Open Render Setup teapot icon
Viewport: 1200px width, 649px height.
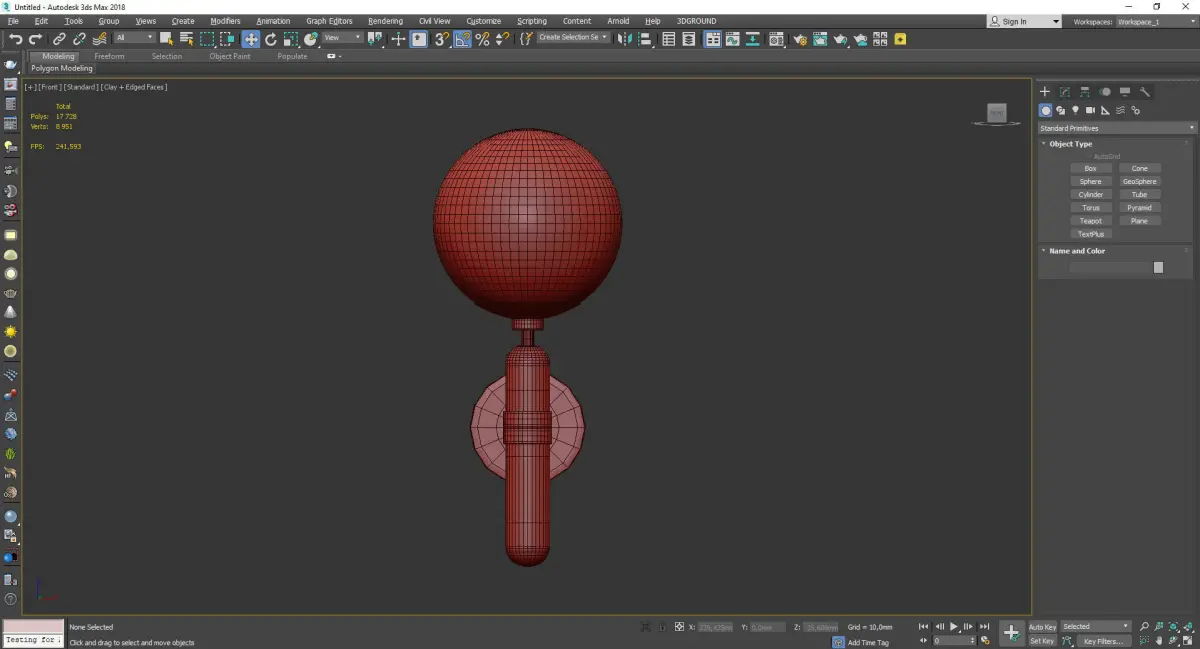(800, 39)
